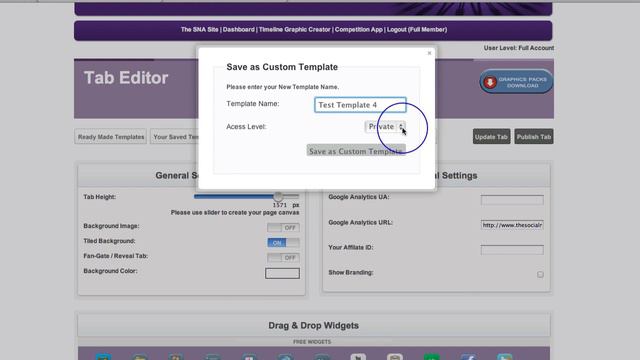Click Logout (Full Member) link
Image resolution: width=640 pixels, height=360 pixels.
417,29
